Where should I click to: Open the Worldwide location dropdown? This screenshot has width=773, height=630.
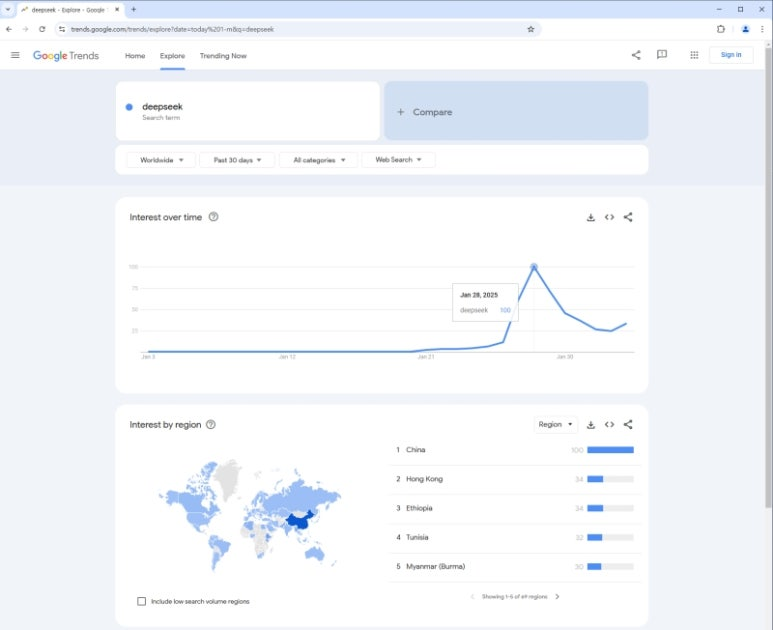point(161,160)
